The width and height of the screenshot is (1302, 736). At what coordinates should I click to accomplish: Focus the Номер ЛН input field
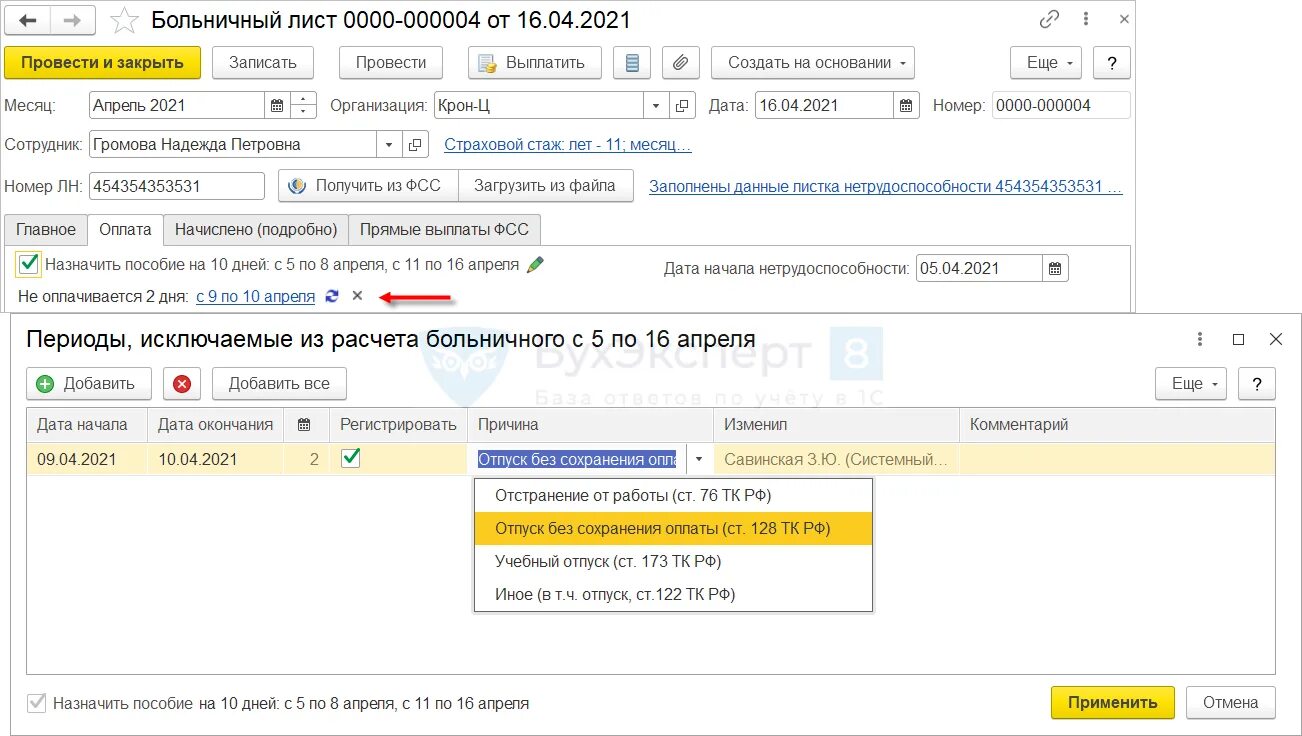click(x=177, y=186)
